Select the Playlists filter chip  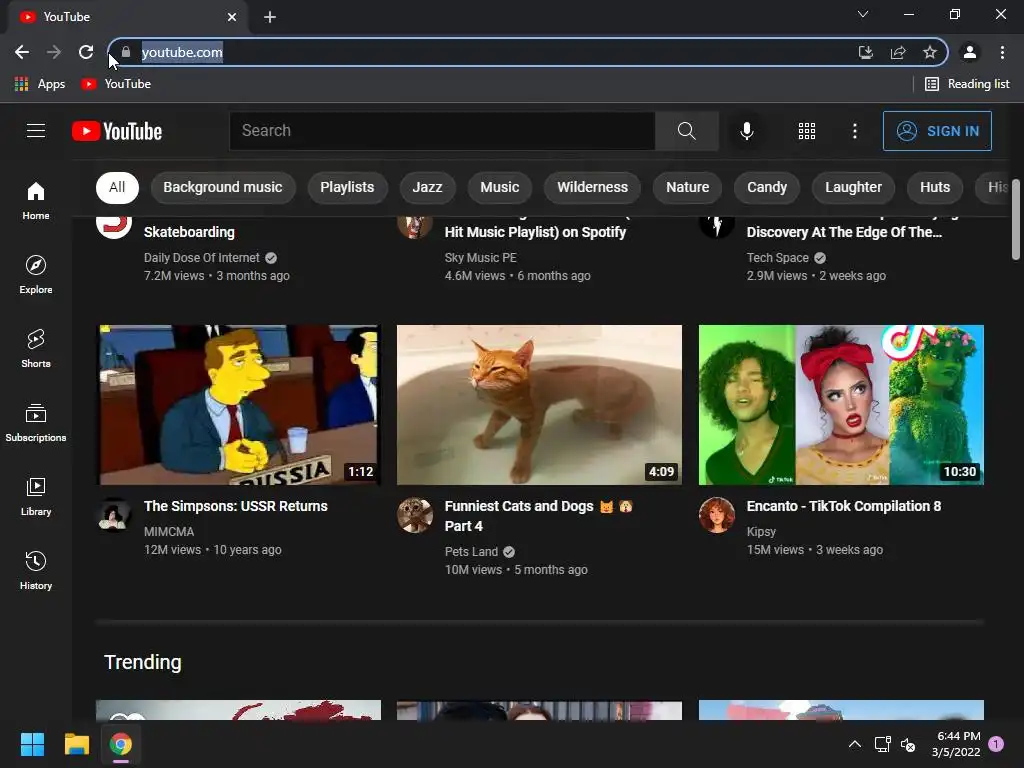pyautogui.click(x=347, y=187)
